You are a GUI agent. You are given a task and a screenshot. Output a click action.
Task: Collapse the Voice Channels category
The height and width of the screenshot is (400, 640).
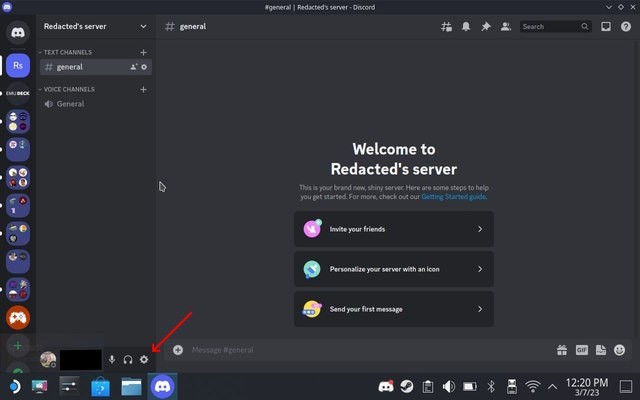(x=67, y=89)
